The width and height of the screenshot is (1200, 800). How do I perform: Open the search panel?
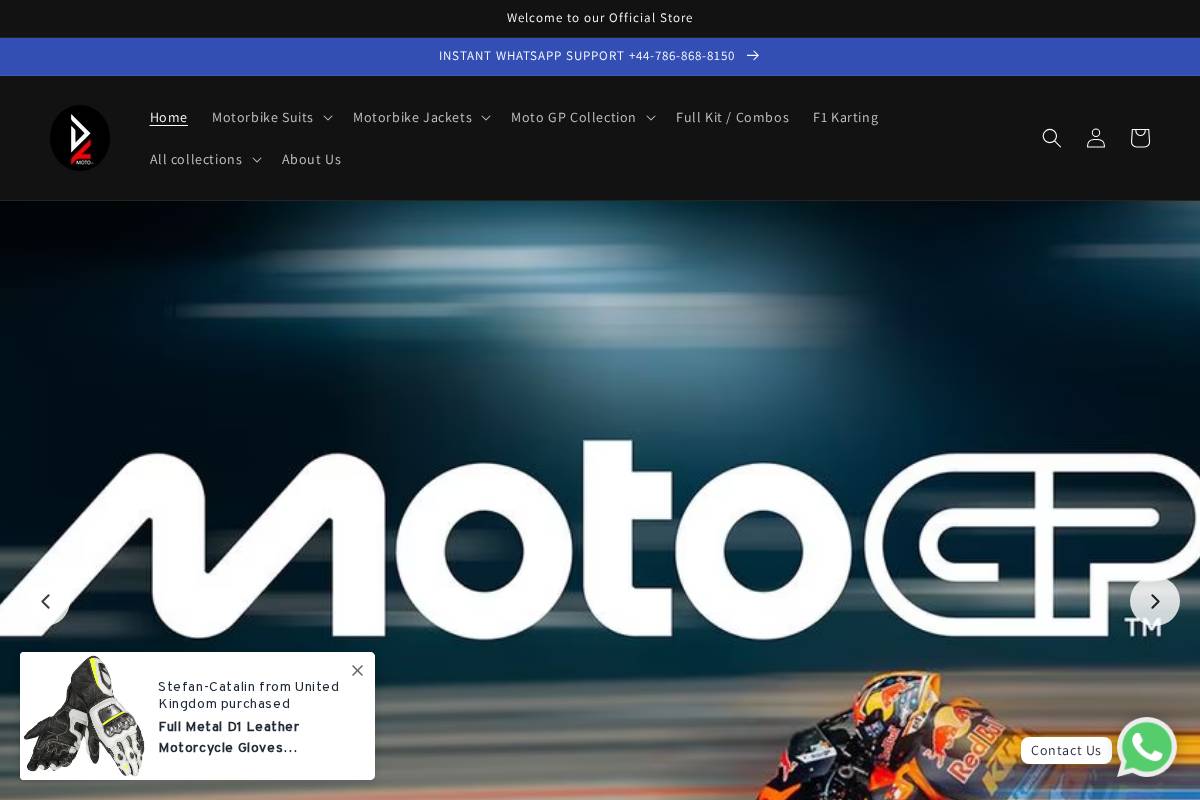(1052, 138)
